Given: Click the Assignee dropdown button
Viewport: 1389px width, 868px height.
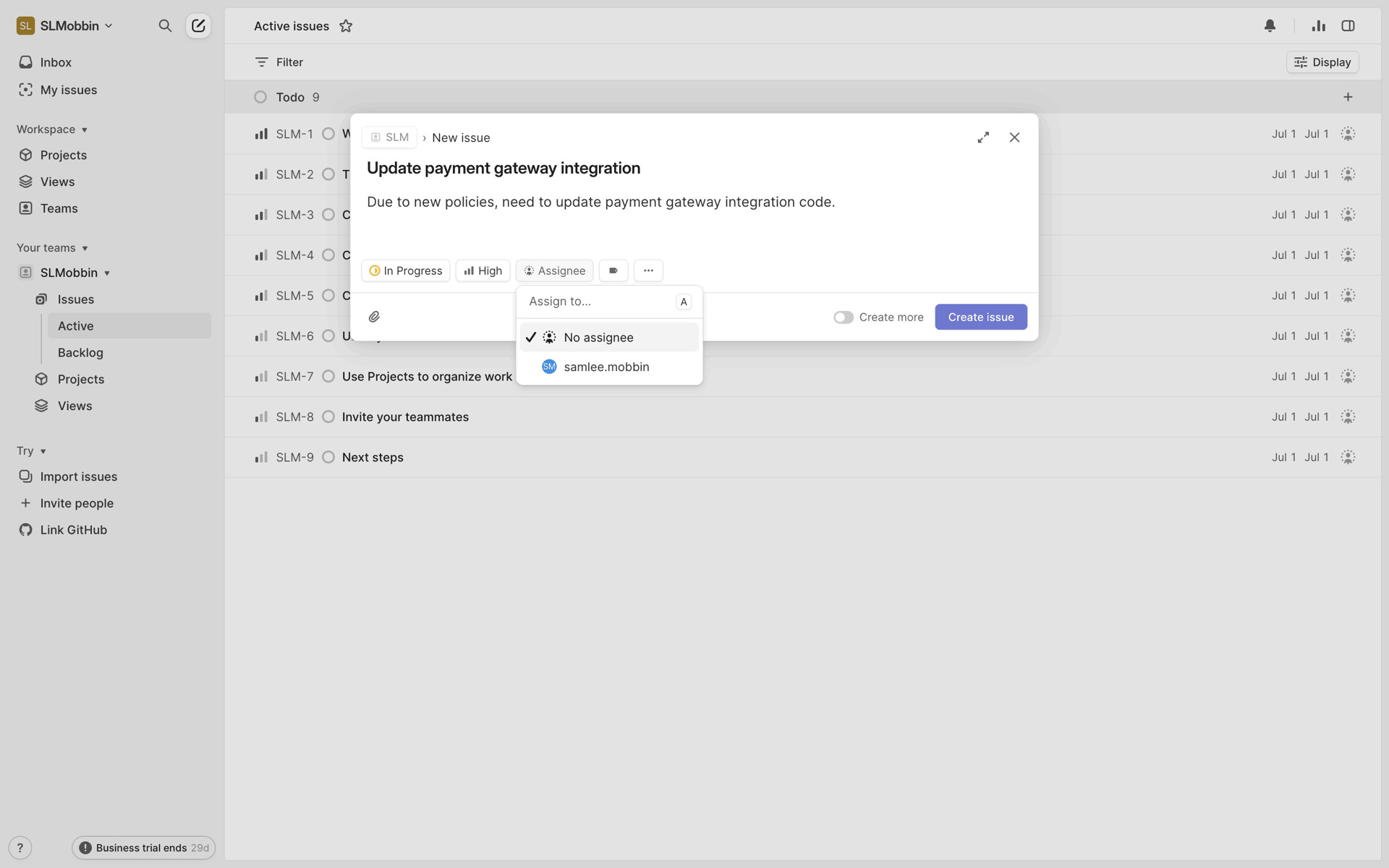Looking at the screenshot, I should click(554, 271).
